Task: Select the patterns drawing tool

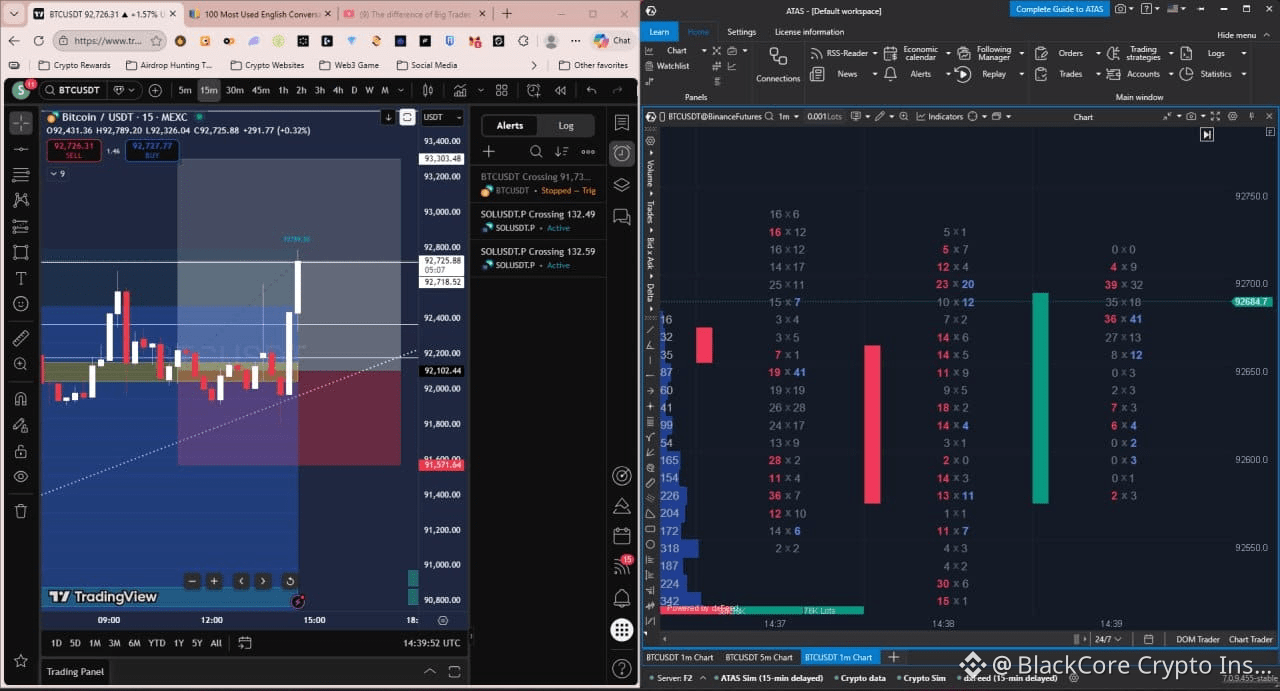Action: click(21, 201)
